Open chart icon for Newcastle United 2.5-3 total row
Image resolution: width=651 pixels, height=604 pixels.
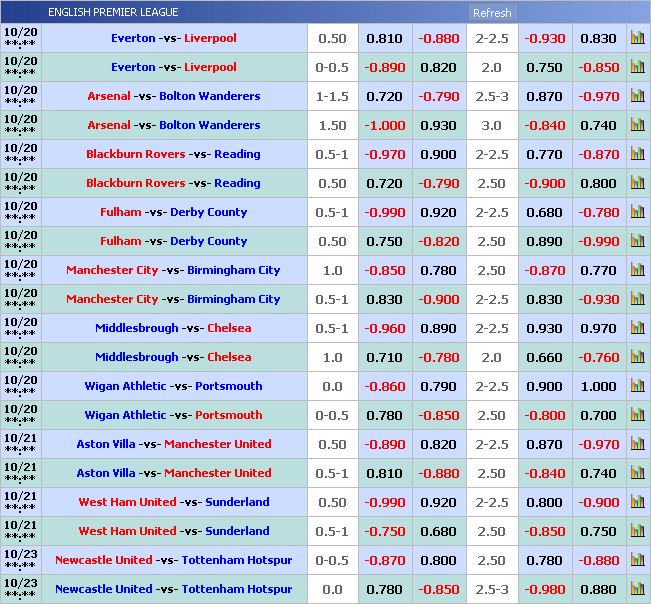tap(637, 589)
